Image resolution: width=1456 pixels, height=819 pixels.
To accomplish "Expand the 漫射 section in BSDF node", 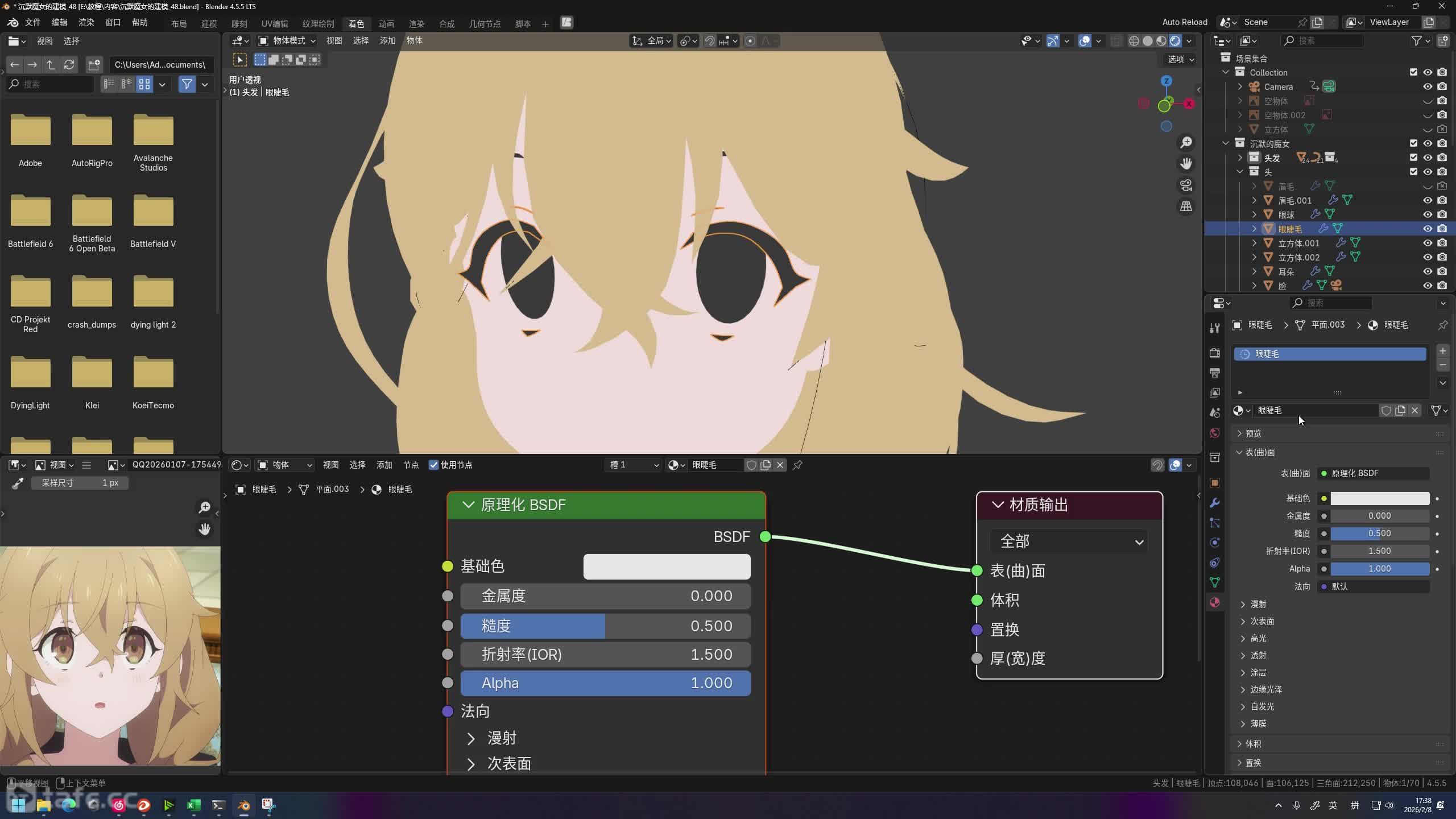I will 471,738.
